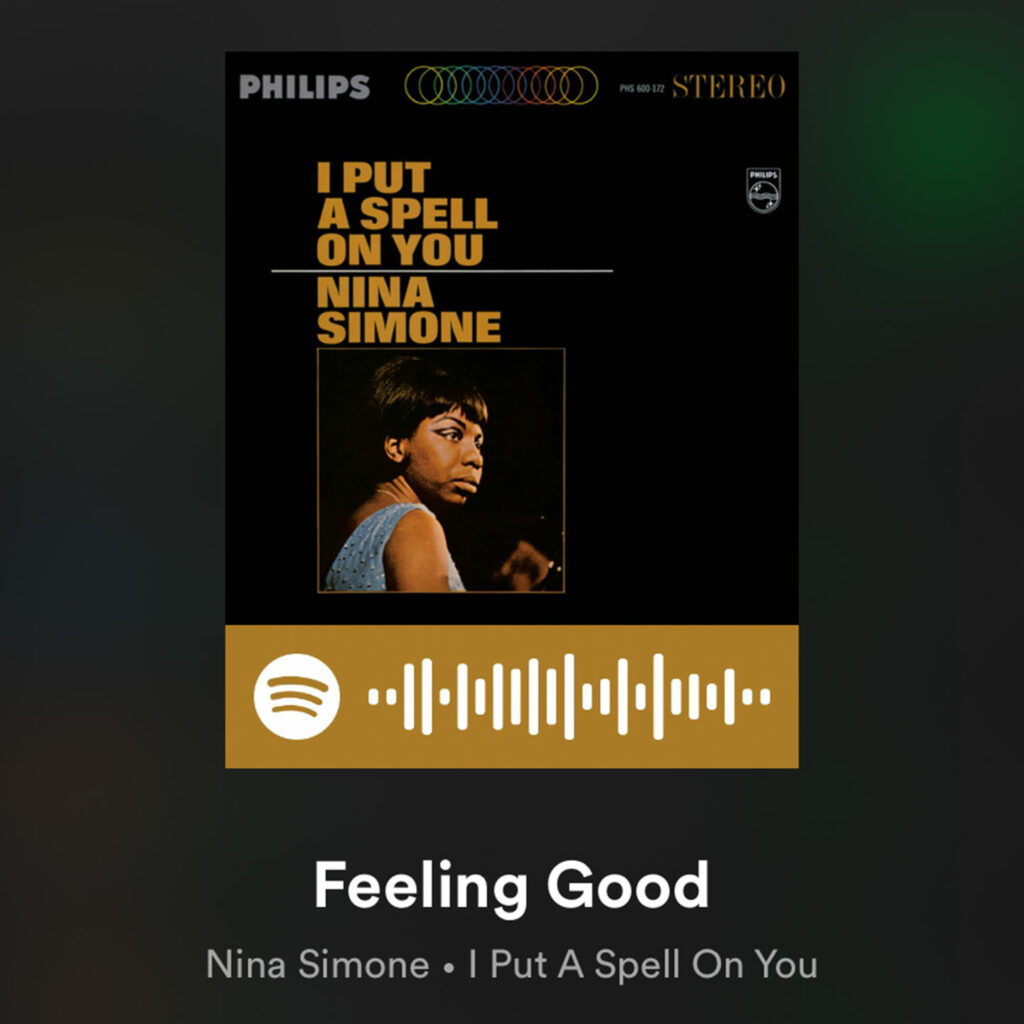Click the white divider line under the title
This screenshot has width=1024, height=1024.
coord(442,270)
